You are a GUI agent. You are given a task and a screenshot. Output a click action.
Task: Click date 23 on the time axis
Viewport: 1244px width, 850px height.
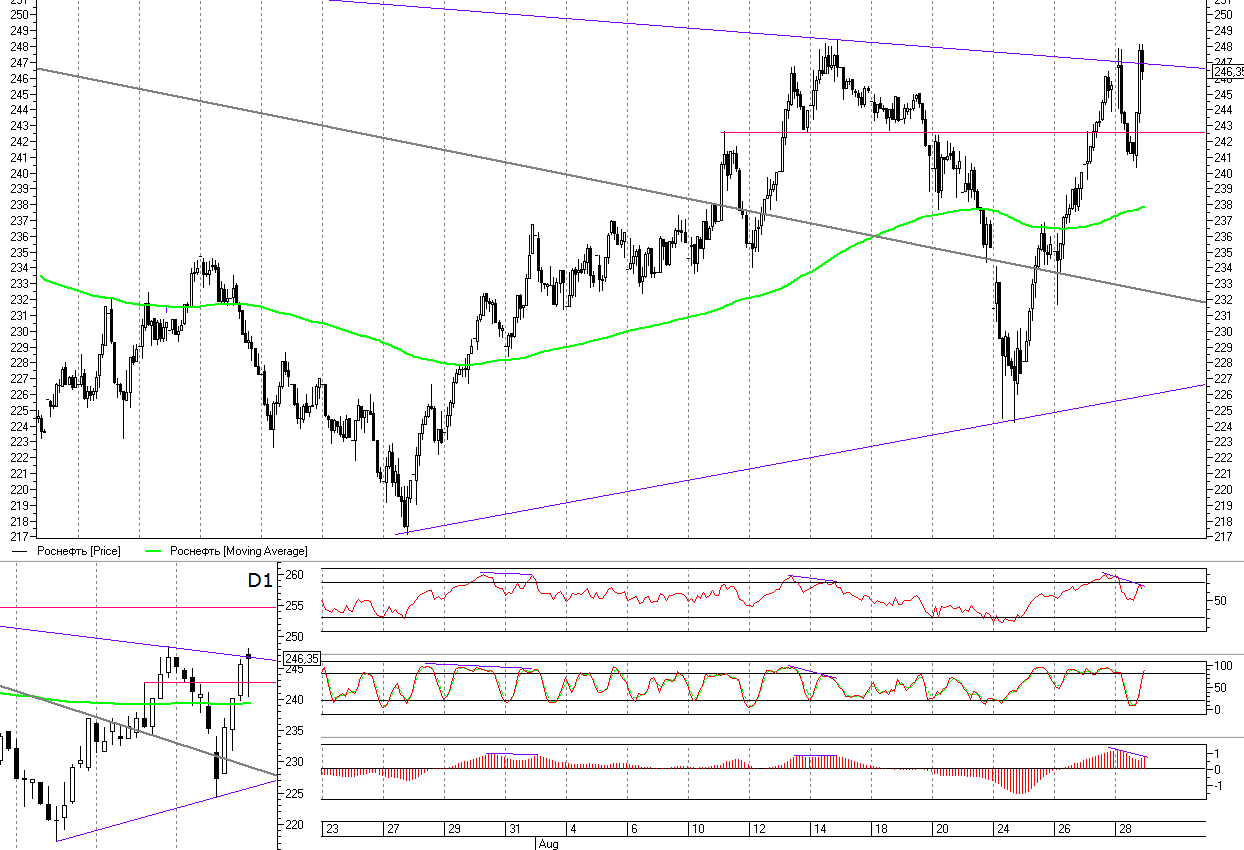(x=333, y=829)
